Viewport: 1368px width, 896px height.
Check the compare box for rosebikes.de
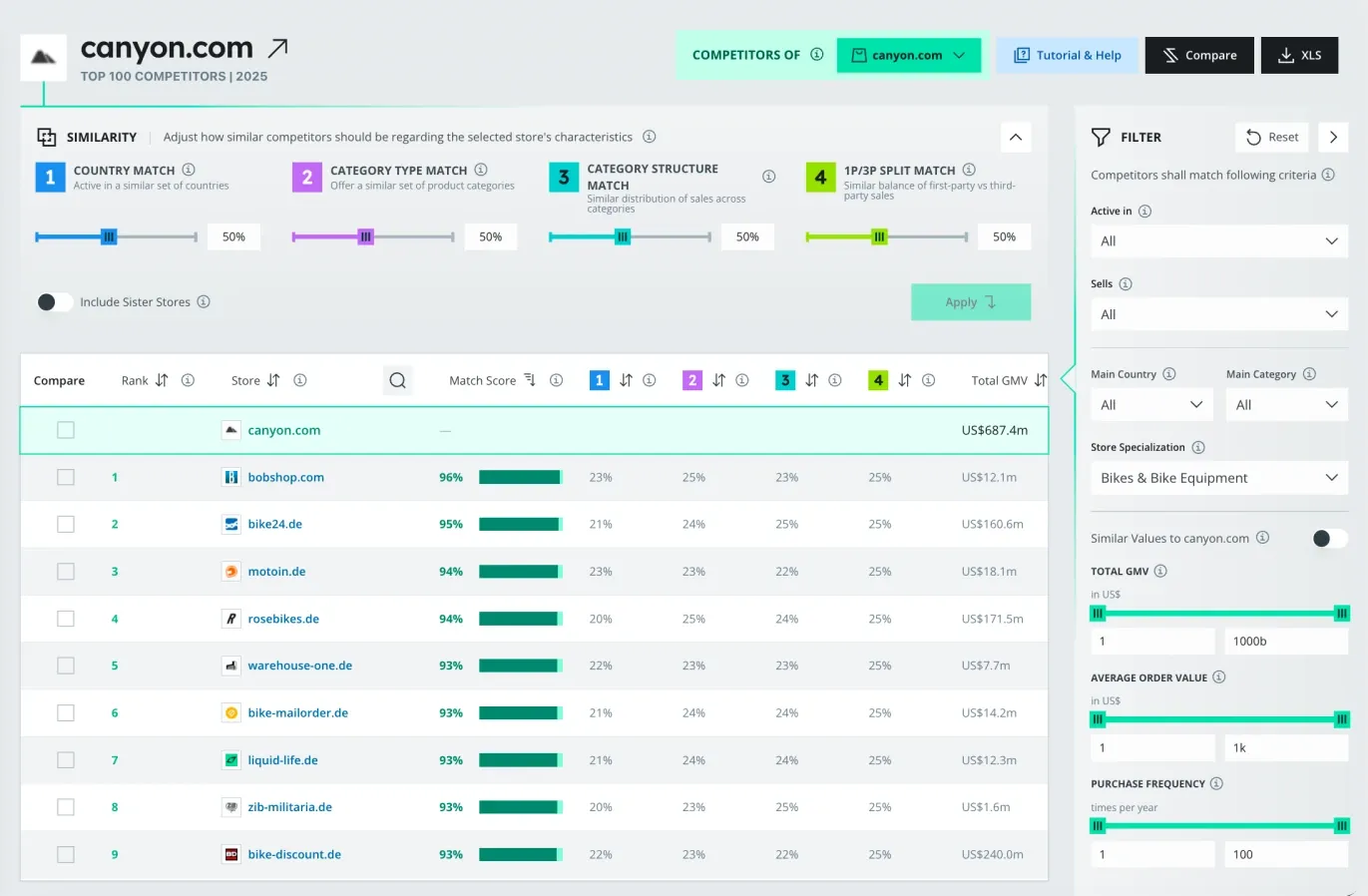point(66,619)
